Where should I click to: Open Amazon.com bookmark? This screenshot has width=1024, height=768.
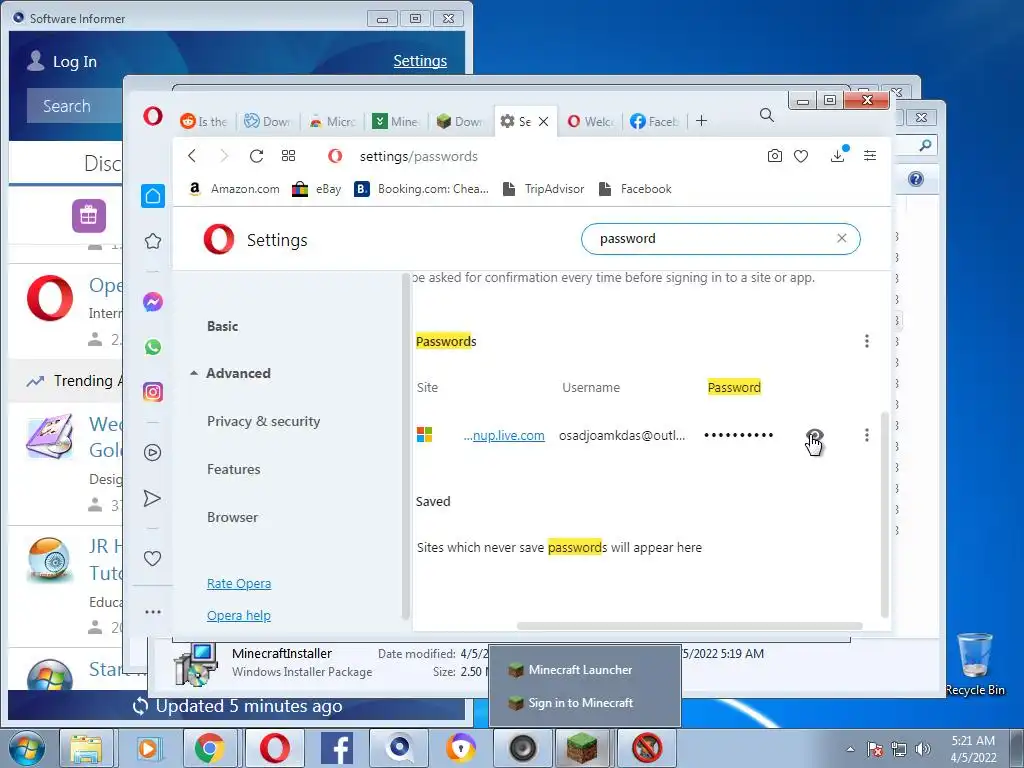[x=234, y=189]
